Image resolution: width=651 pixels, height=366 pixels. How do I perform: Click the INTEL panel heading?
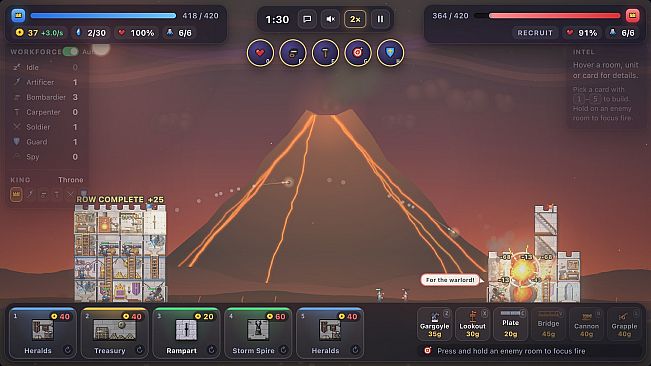584,52
